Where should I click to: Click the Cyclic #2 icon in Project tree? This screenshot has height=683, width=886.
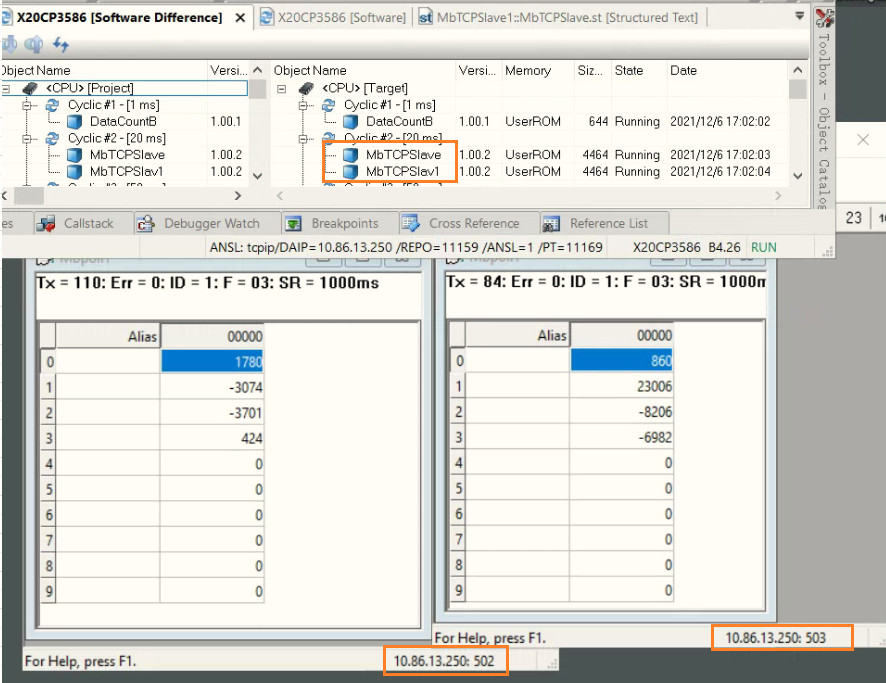tap(53, 138)
